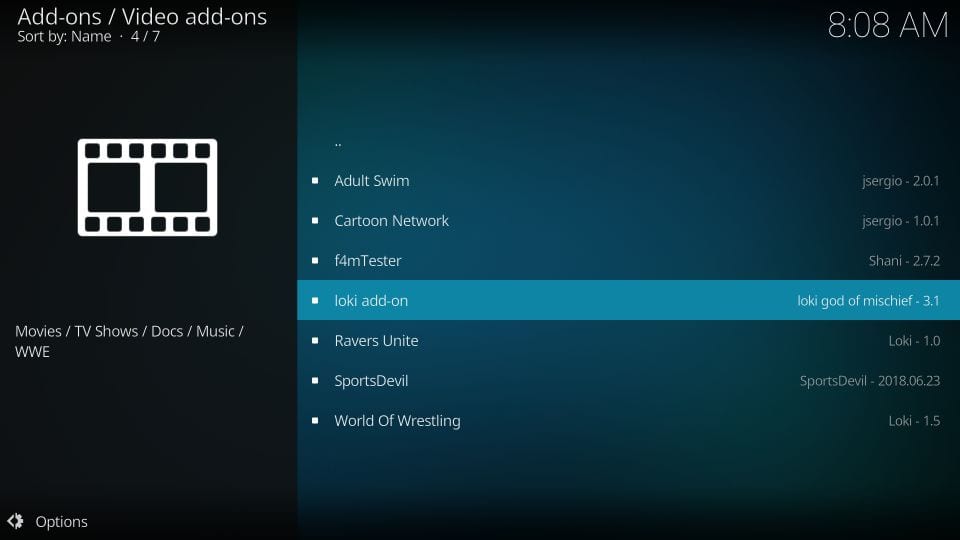Open the highlighted loki add-on
Viewport: 960px width, 540px height.
(x=628, y=300)
